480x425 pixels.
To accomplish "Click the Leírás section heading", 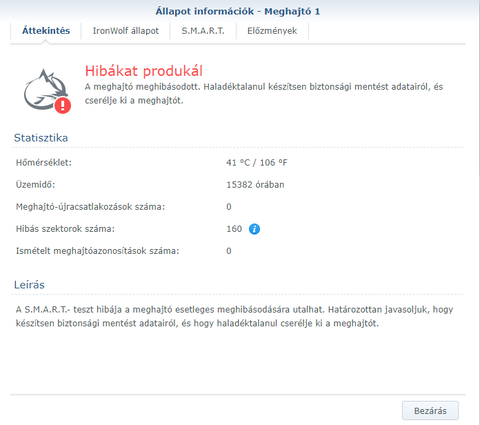I will [29, 285].
